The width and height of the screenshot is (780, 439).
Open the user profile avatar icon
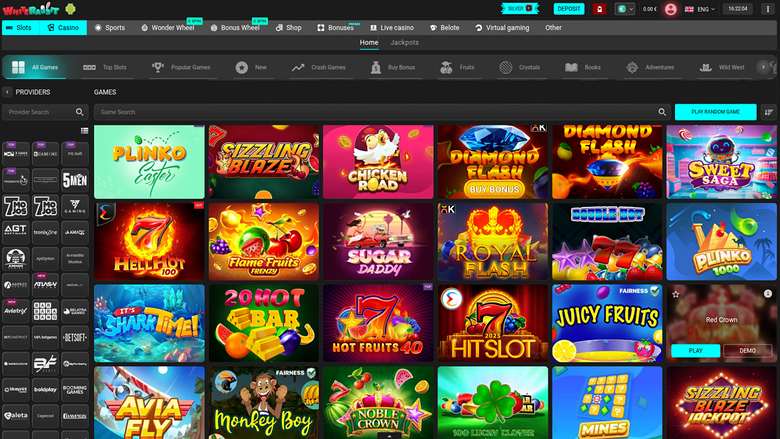tap(670, 8)
